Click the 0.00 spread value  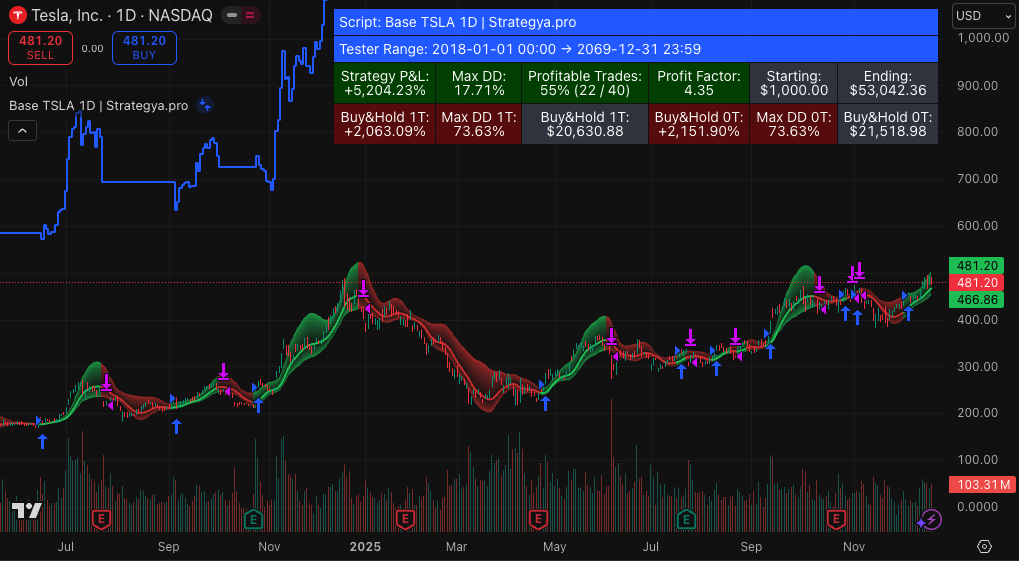click(92, 48)
